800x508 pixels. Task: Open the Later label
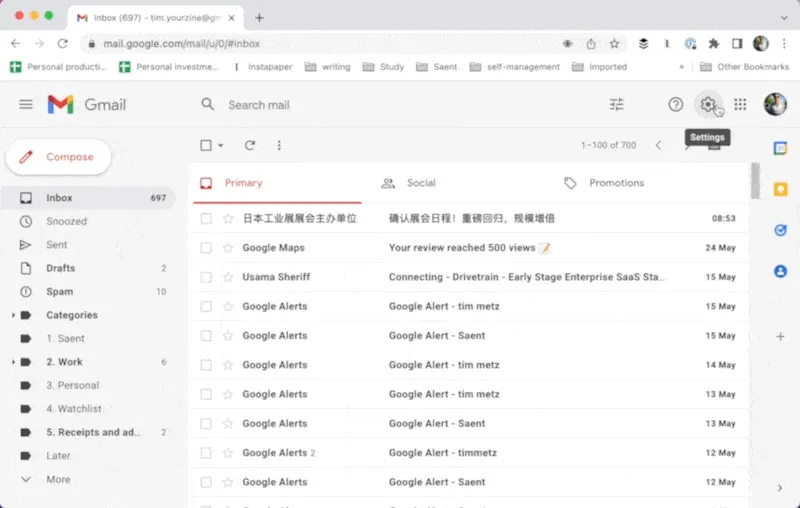point(88,456)
